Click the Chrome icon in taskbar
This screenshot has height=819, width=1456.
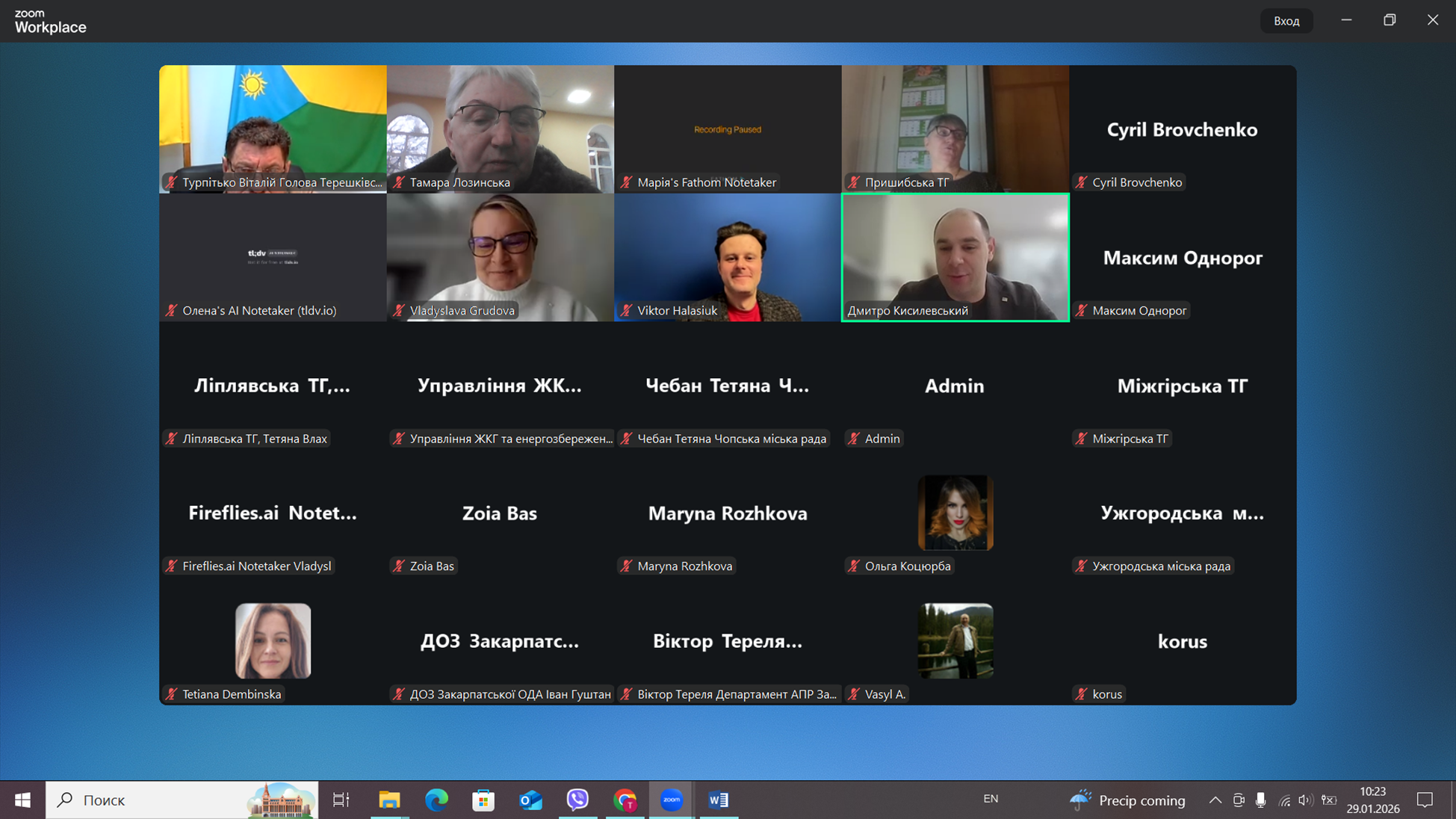pos(625,800)
